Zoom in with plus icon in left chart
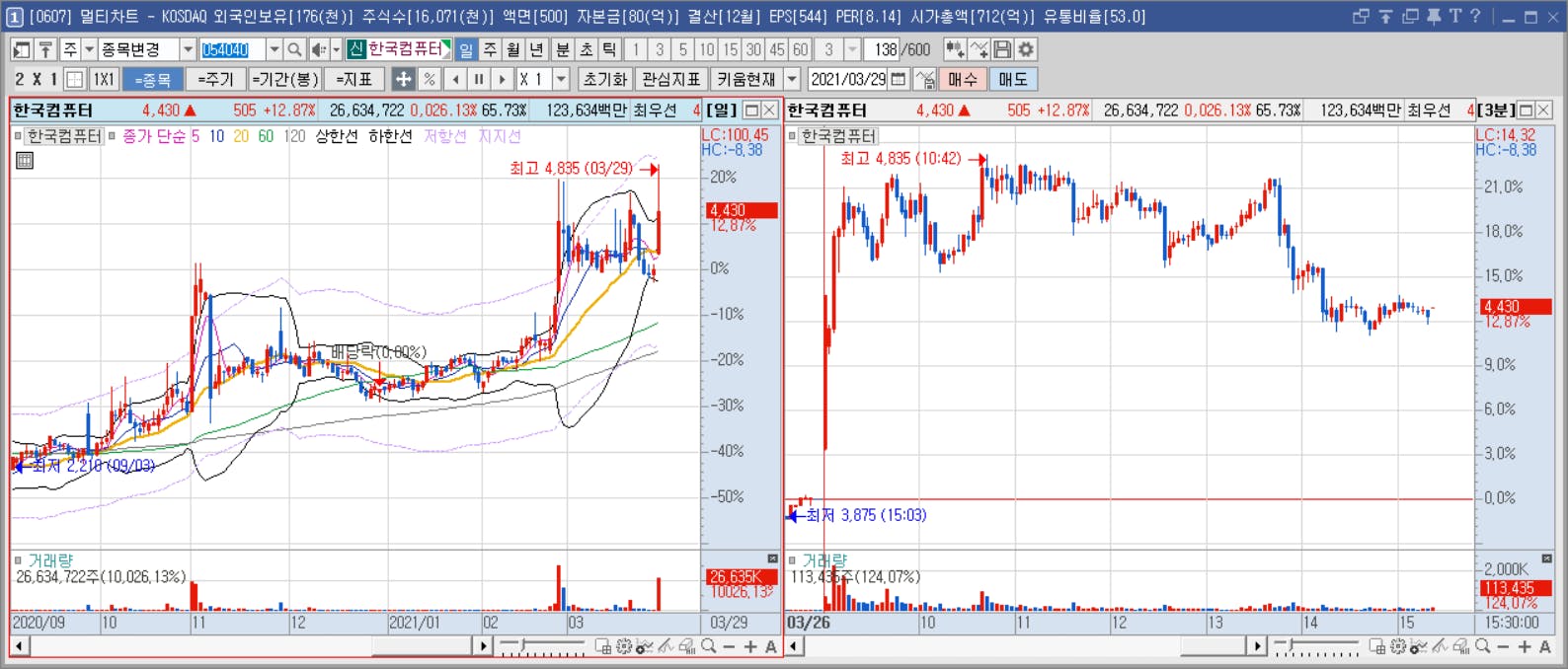1568x669 pixels. pyautogui.click(x=750, y=646)
